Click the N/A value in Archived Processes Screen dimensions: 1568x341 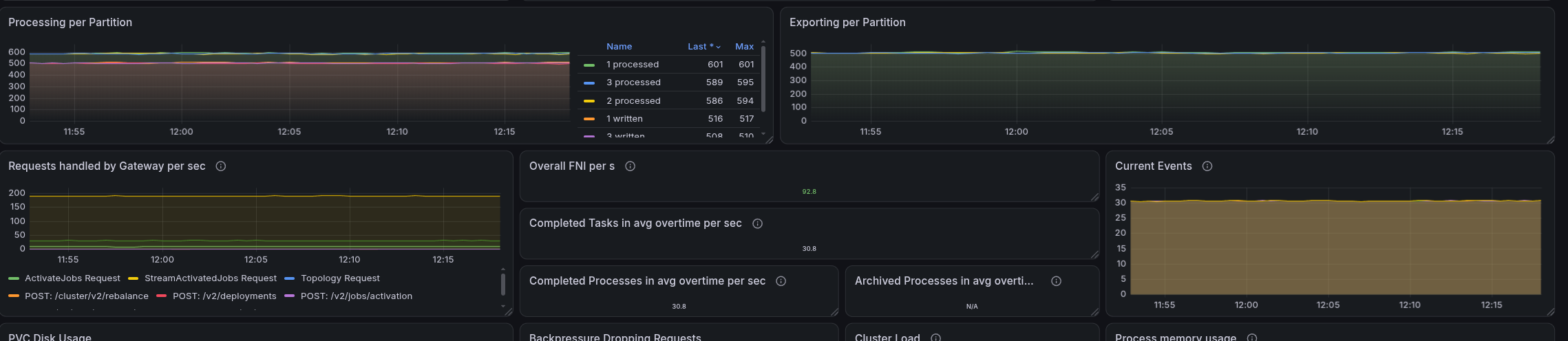pos(972,307)
